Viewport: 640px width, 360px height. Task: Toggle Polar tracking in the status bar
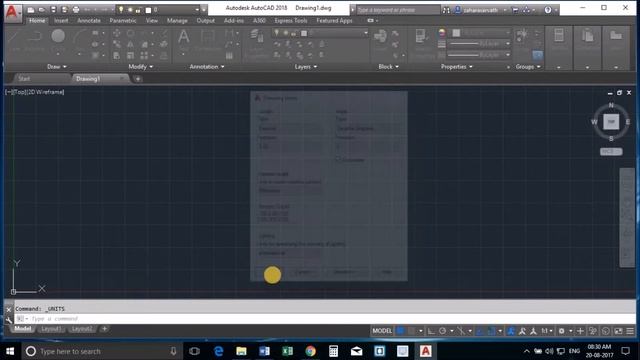[x=443, y=331]
